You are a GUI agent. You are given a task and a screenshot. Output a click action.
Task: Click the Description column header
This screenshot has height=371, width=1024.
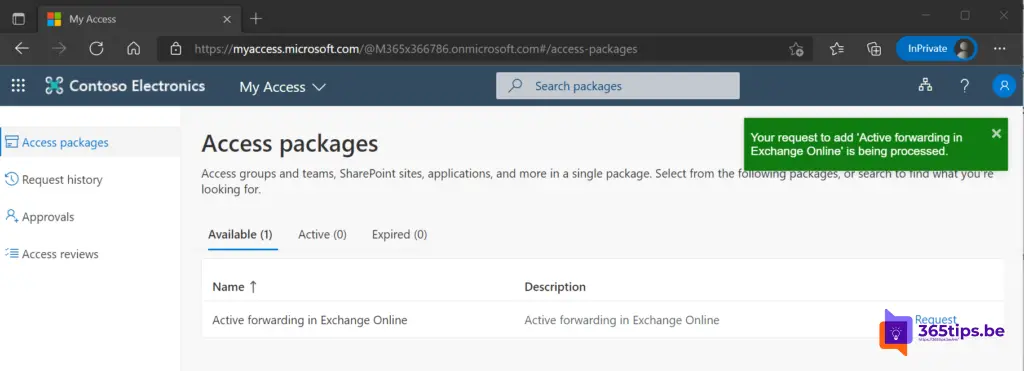tap(555, 287)
